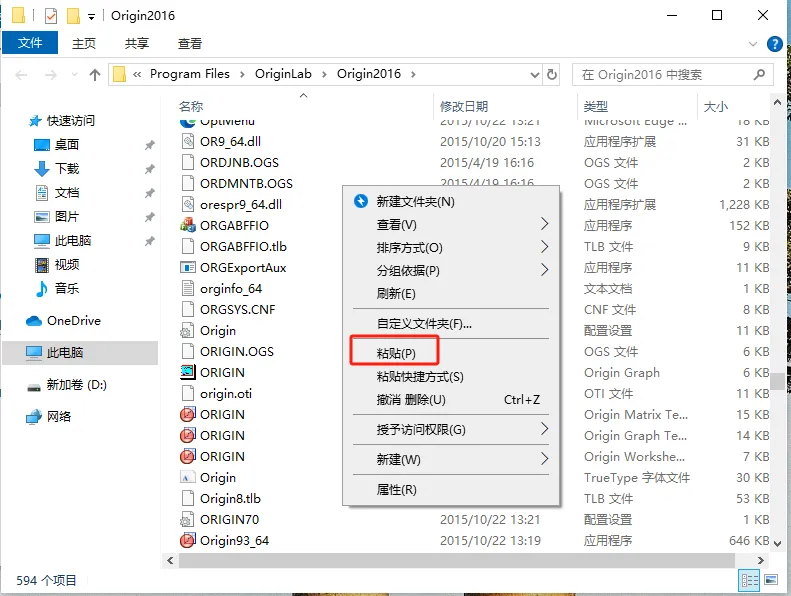The height and width of the screenshot is (596, 791).
Task: Click the Videos icon in sidebar
Action: pos(41,264)
